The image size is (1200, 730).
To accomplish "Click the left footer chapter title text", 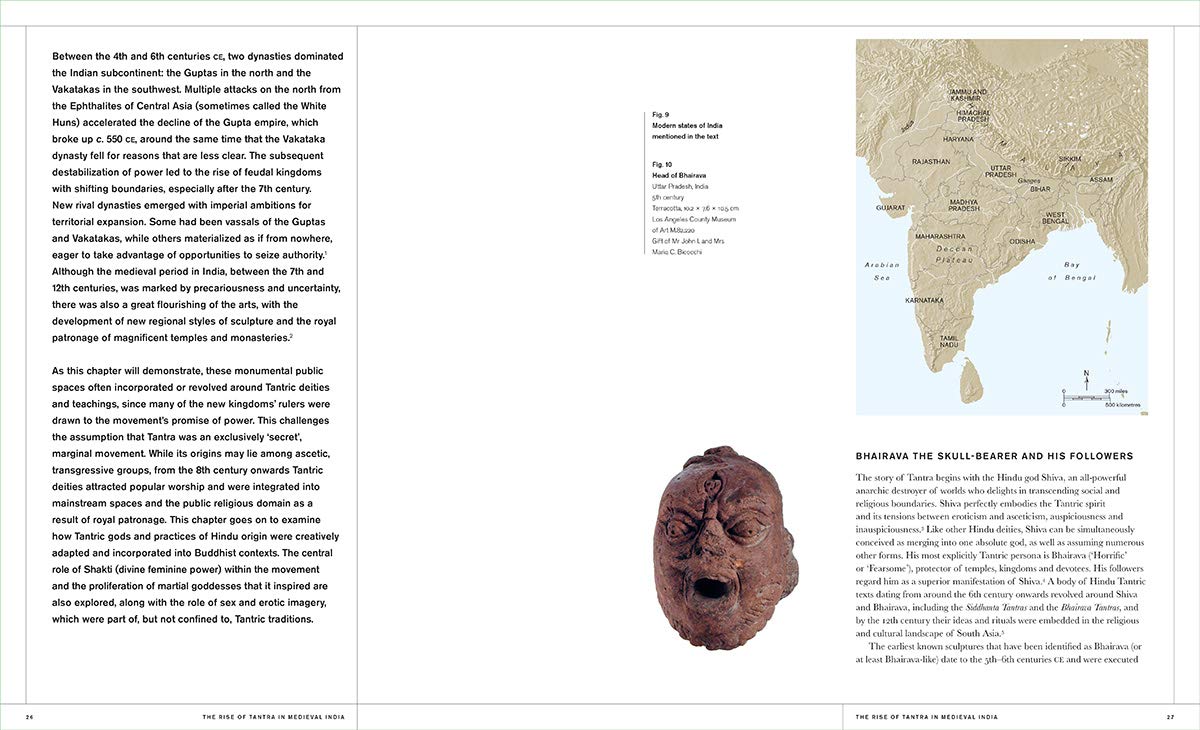I will tap(279, 717).
